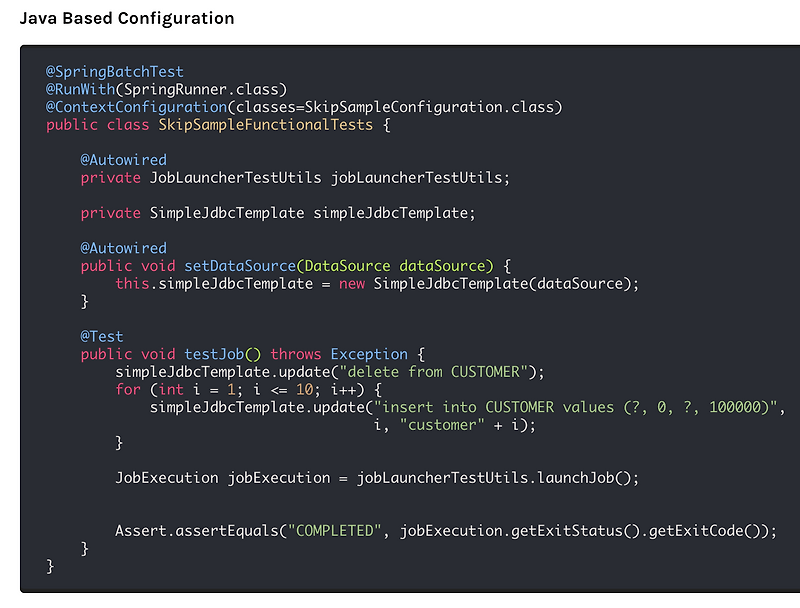
Task: Click the testJob() method name
Action: point(222,354)
